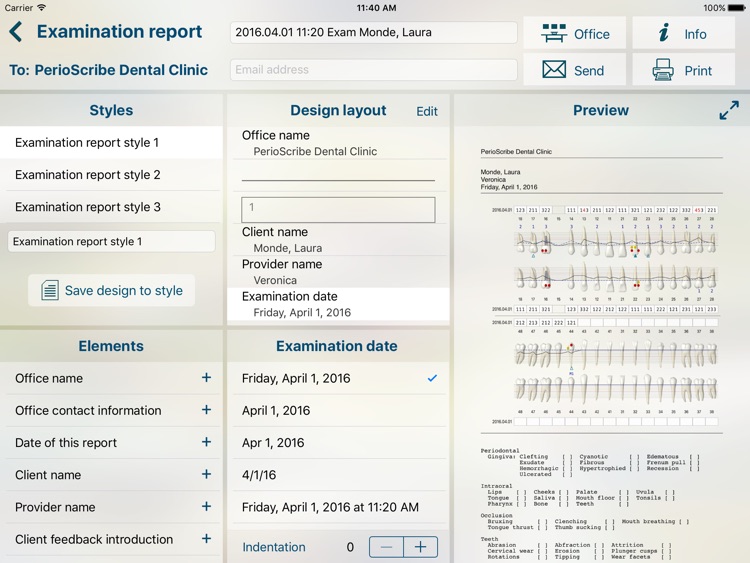This screenshot has width=750, height=563.
Task: Open the Office settings button
Action: pyautogui.click(x=574, y=33)
